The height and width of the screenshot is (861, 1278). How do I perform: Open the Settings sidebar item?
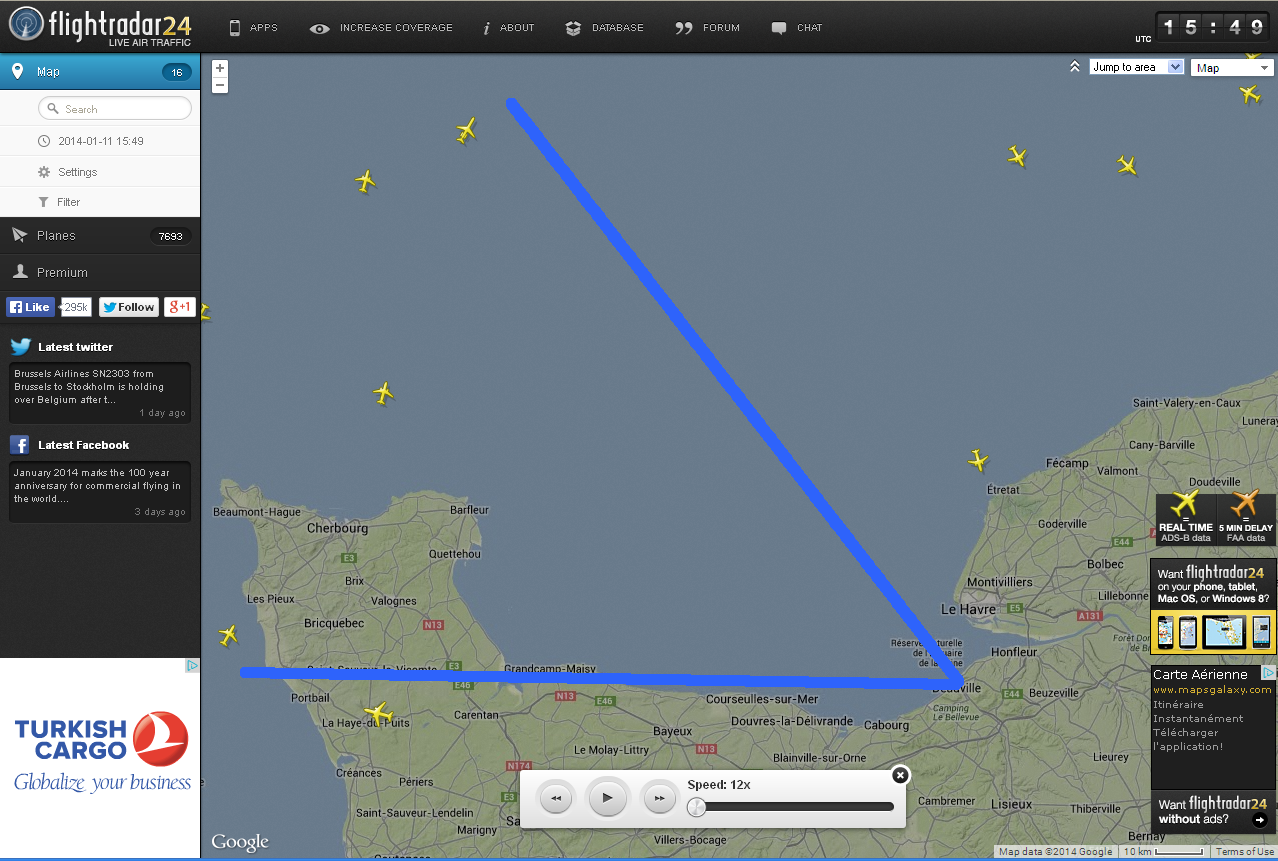[77, 172]
